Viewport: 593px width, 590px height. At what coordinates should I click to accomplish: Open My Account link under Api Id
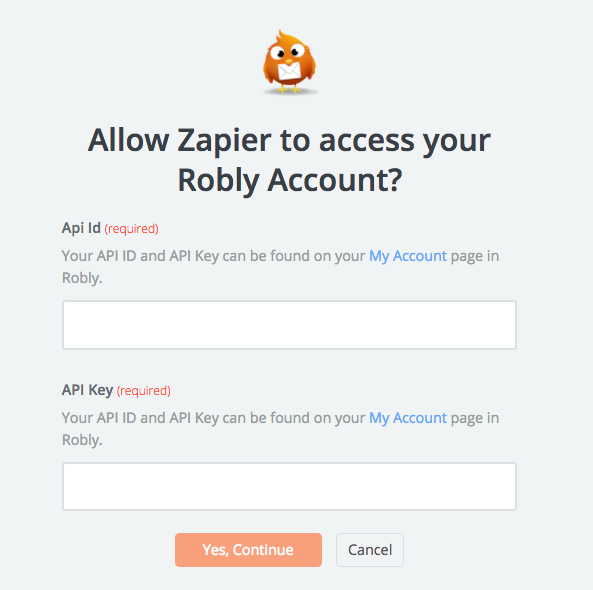(408, 256)
